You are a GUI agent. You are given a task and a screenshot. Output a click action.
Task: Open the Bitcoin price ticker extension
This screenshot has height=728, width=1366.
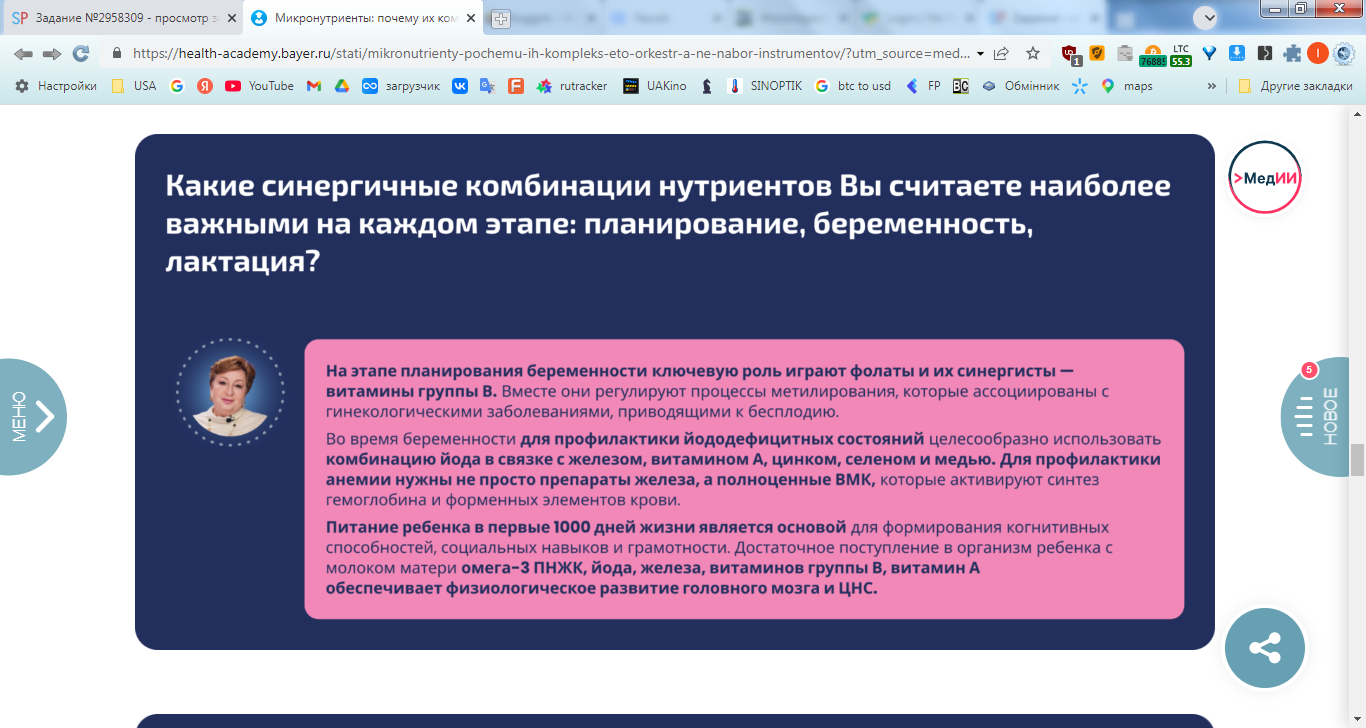pyautogui.click(x=1153, y=54)
